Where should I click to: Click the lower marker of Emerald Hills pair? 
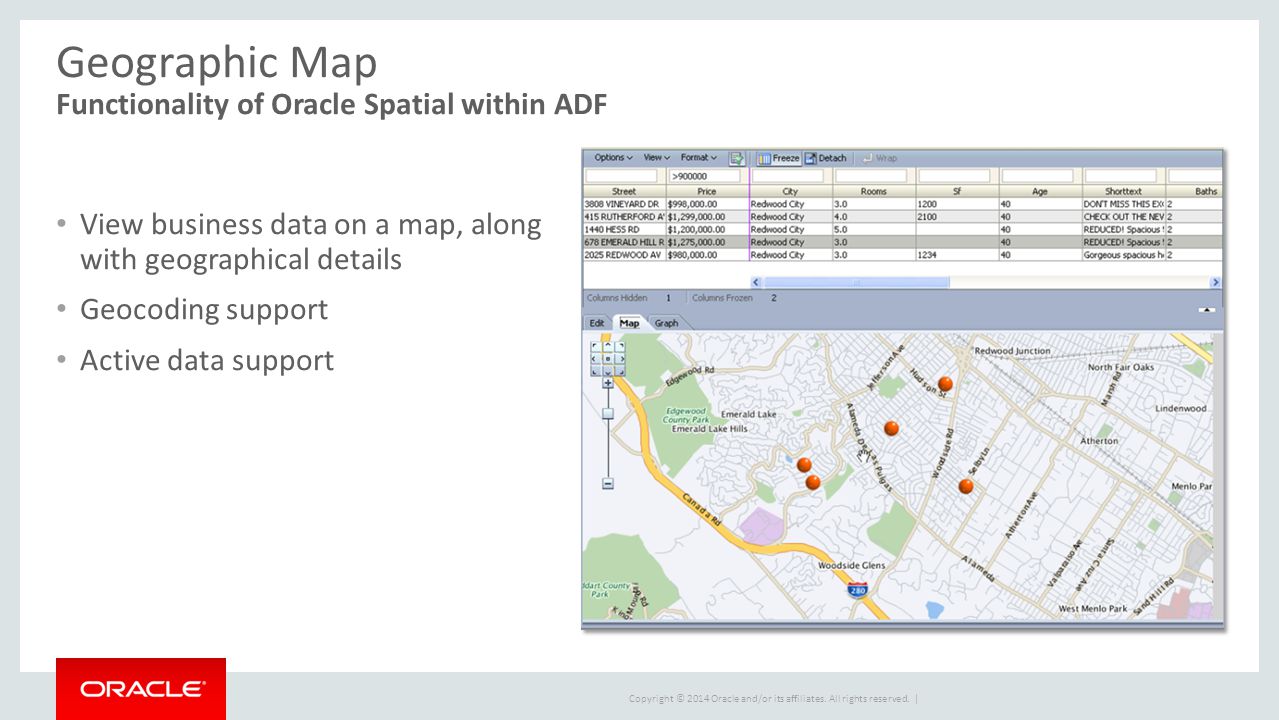click(813, 482)
